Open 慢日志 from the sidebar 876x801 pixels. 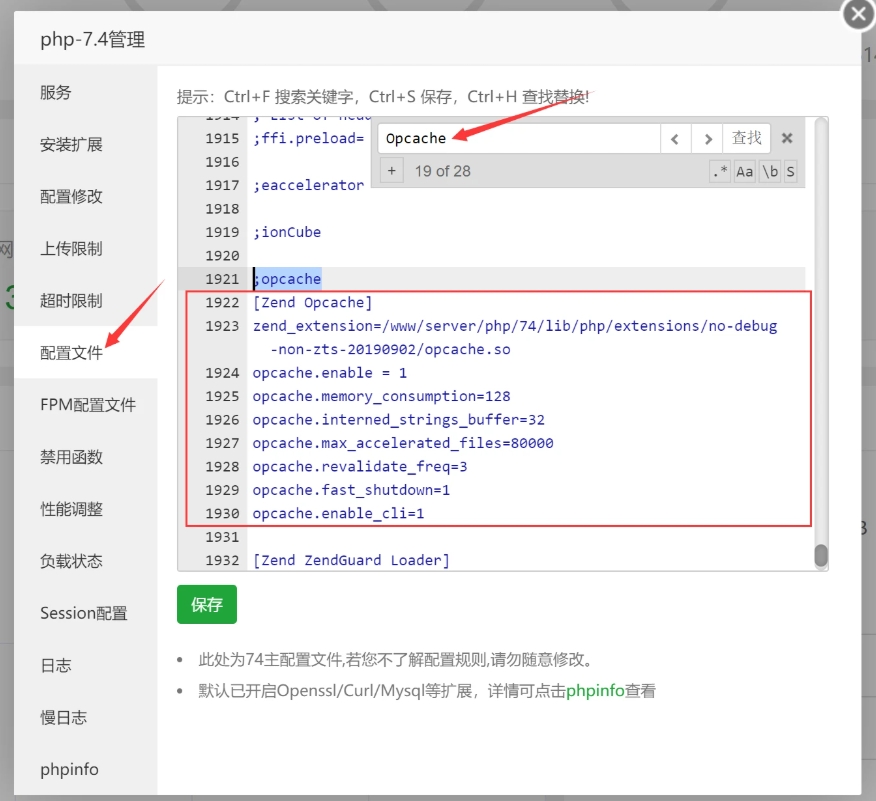pos(63,717)
